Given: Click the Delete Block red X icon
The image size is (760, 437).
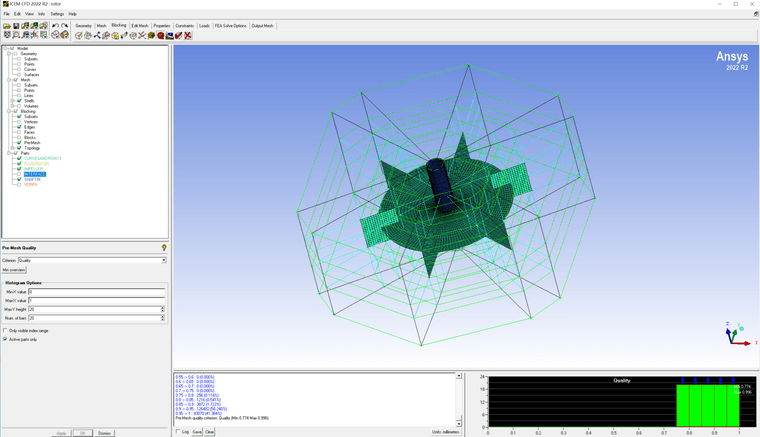Looking at the screenshot, I should click(x=188, y=35).
